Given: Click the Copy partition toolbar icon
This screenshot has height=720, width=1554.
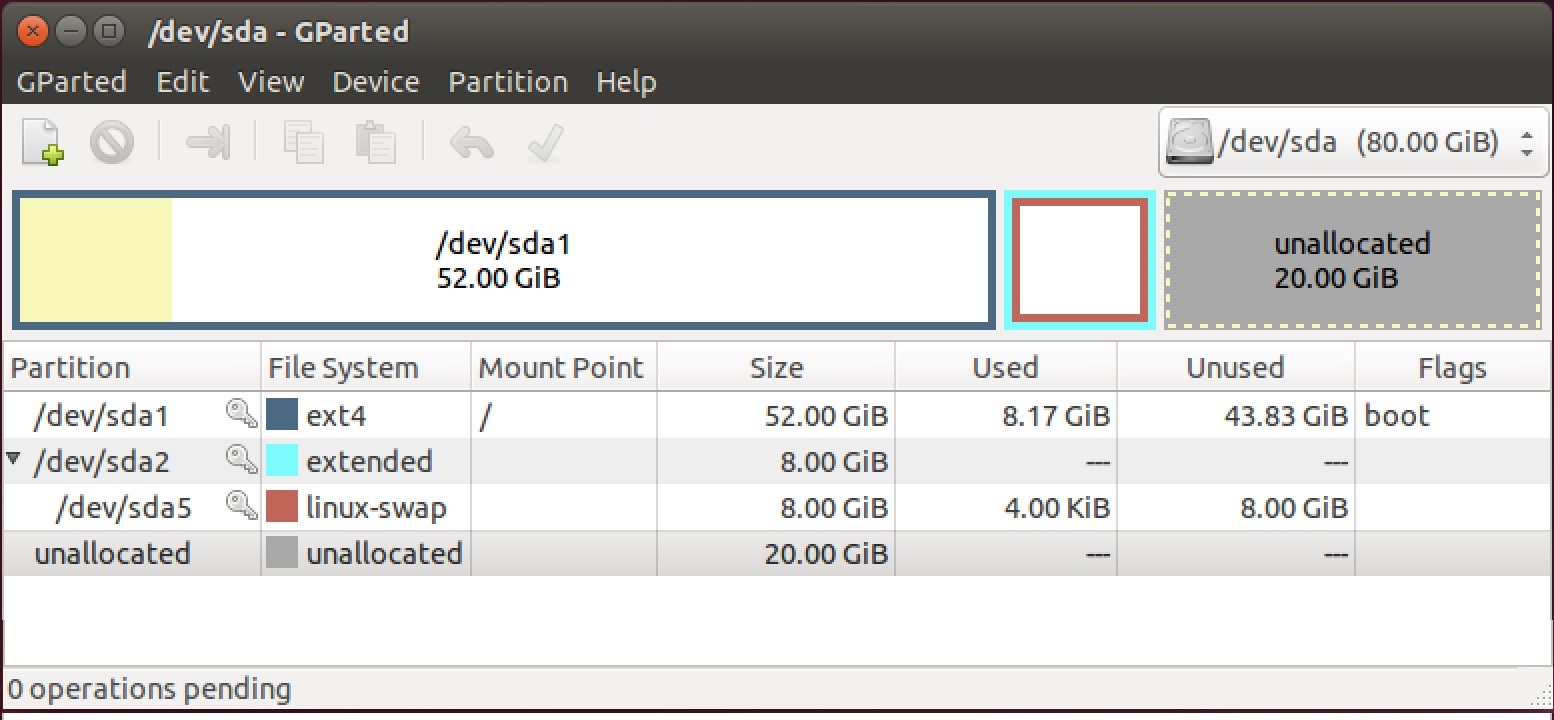Looking at the screenshot, I should [303, 142].
